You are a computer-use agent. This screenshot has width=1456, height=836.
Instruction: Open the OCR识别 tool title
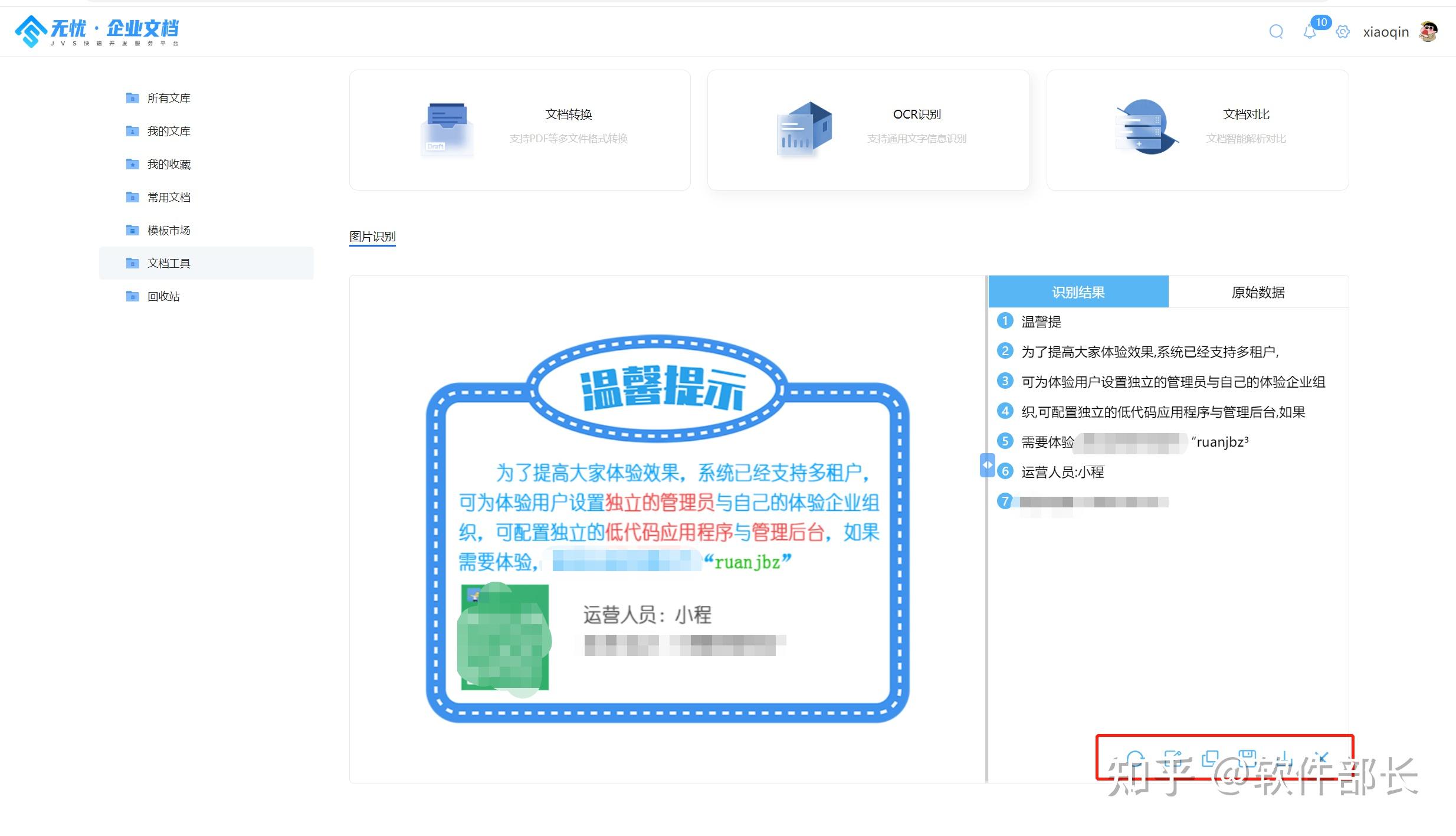[917, 114]
